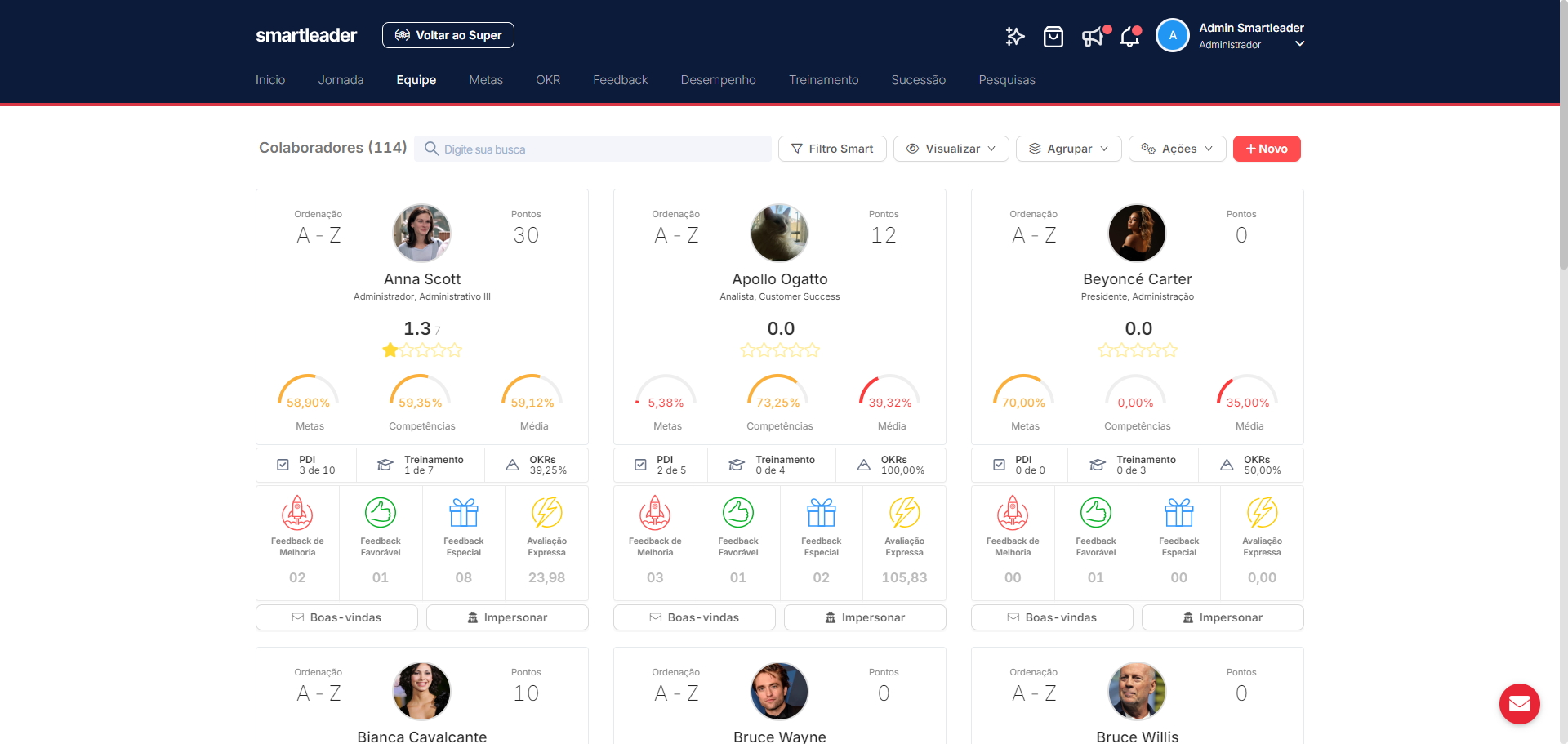Open the Agrupar dropdown
This screenshot has height=744, width=1568.
[x=1068, y=149]
